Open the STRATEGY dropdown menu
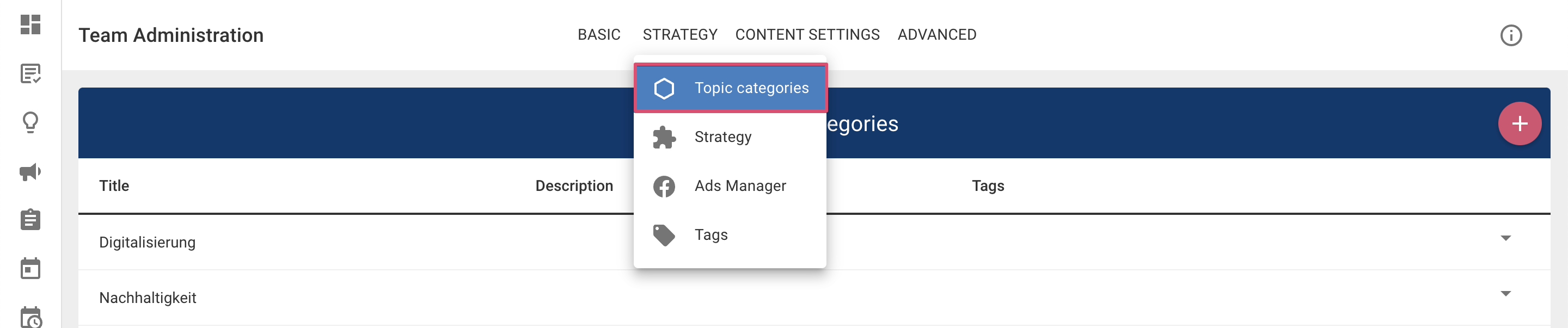This screenshot has width=1568, height=328. pos(680,35)
